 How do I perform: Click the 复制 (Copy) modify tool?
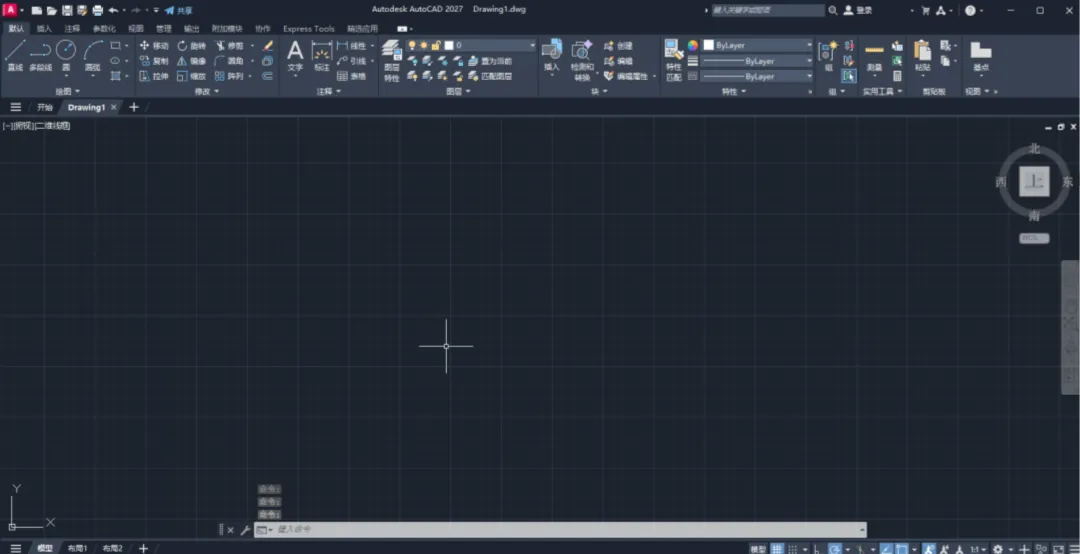[154, 61]
